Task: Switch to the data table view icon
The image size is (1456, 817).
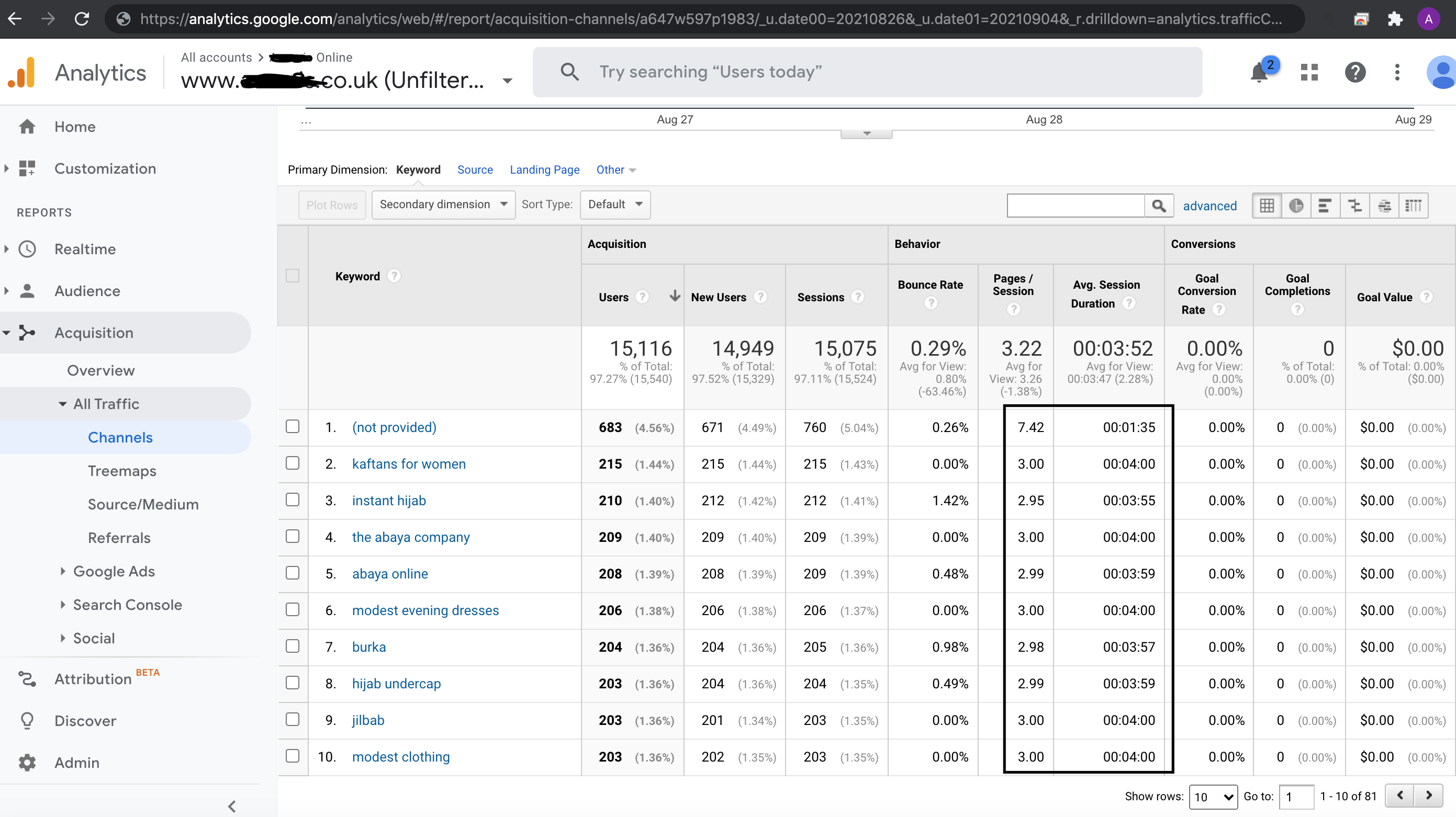Action: click(x=1267, y=206)
